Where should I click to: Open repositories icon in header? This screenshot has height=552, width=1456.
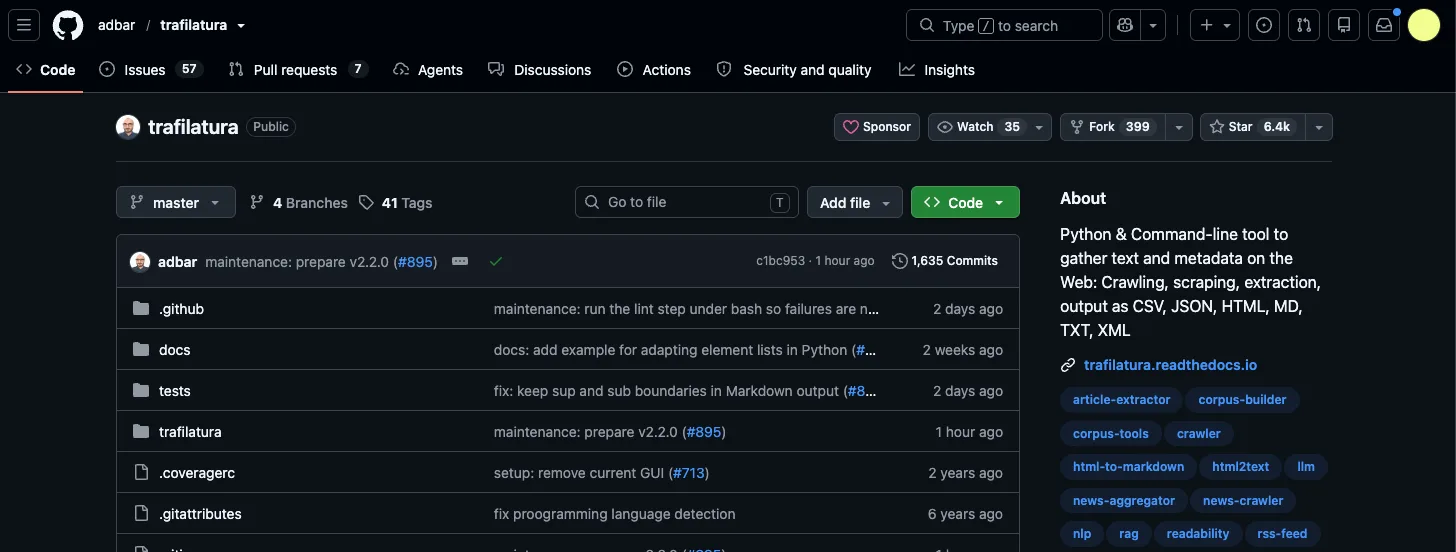[1344, 25]
